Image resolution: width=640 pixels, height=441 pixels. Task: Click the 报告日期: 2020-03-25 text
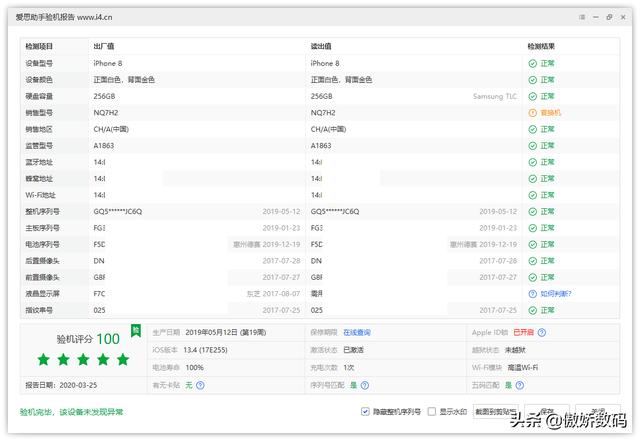point(61,385)
